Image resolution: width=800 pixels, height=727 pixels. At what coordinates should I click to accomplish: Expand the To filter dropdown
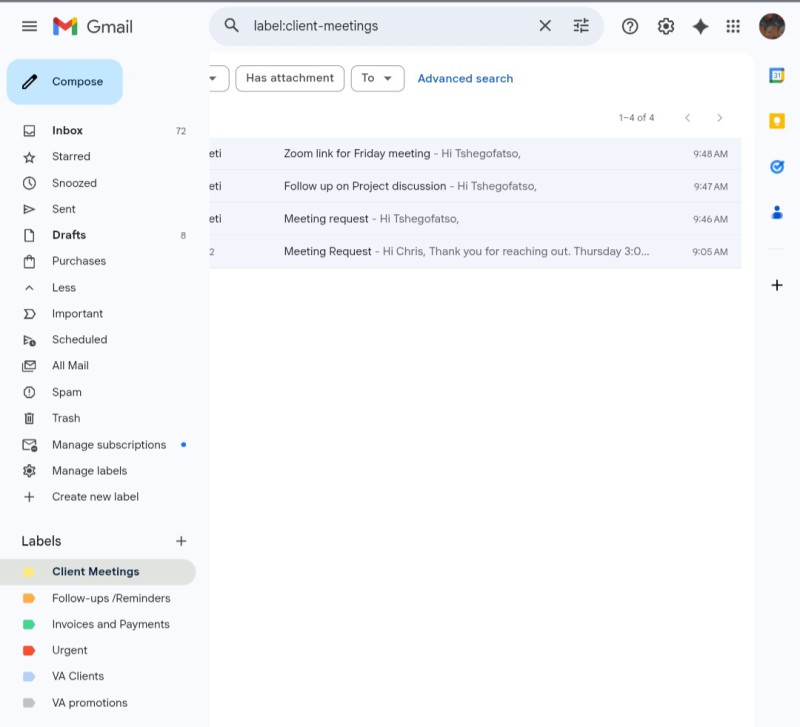(x=377, y=78)
